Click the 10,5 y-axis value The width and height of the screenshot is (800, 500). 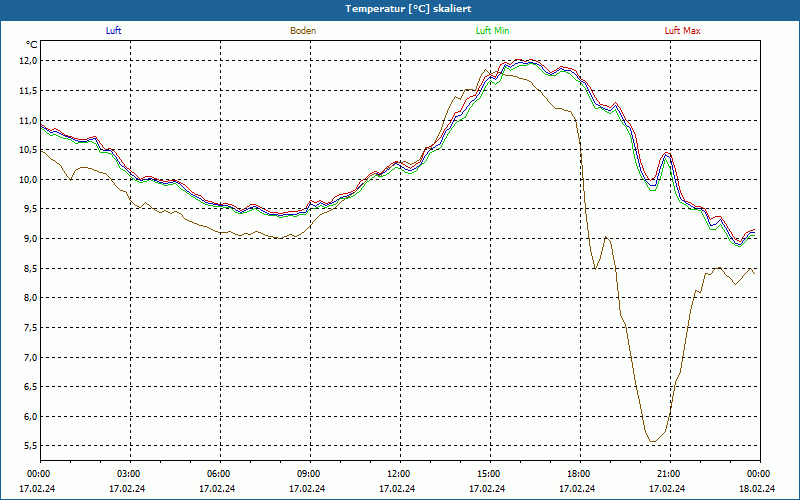[x=29, y=150]
